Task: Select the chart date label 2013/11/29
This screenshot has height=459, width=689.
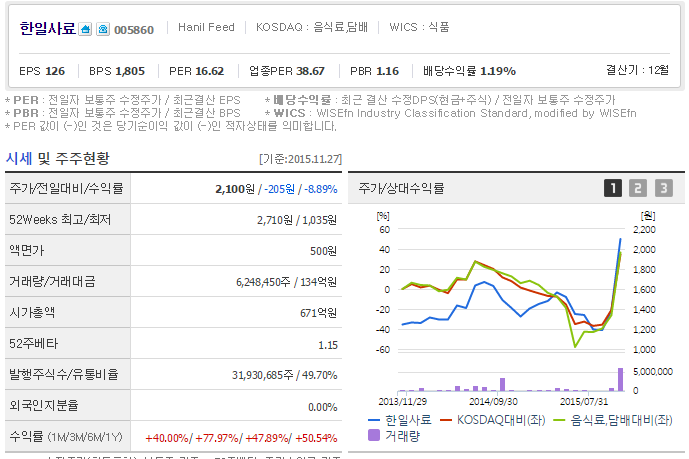Action: pos(403,401)
